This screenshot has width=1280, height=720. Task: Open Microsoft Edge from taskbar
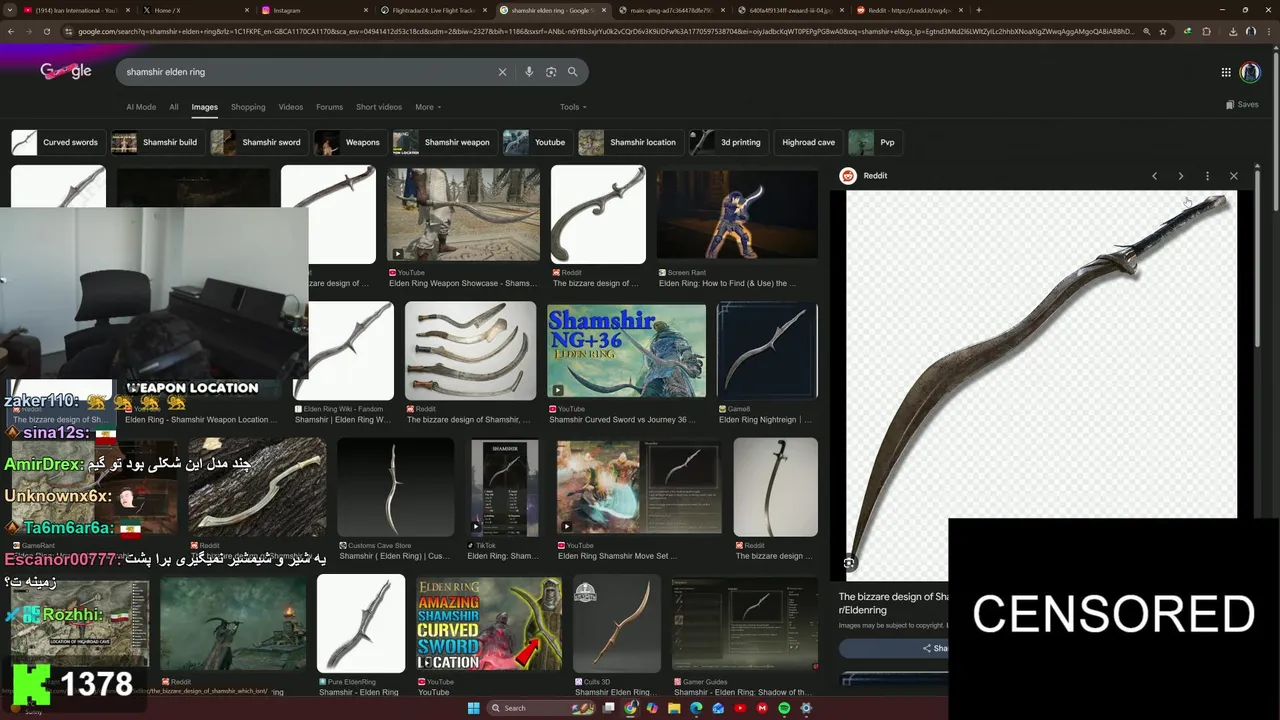697,708
